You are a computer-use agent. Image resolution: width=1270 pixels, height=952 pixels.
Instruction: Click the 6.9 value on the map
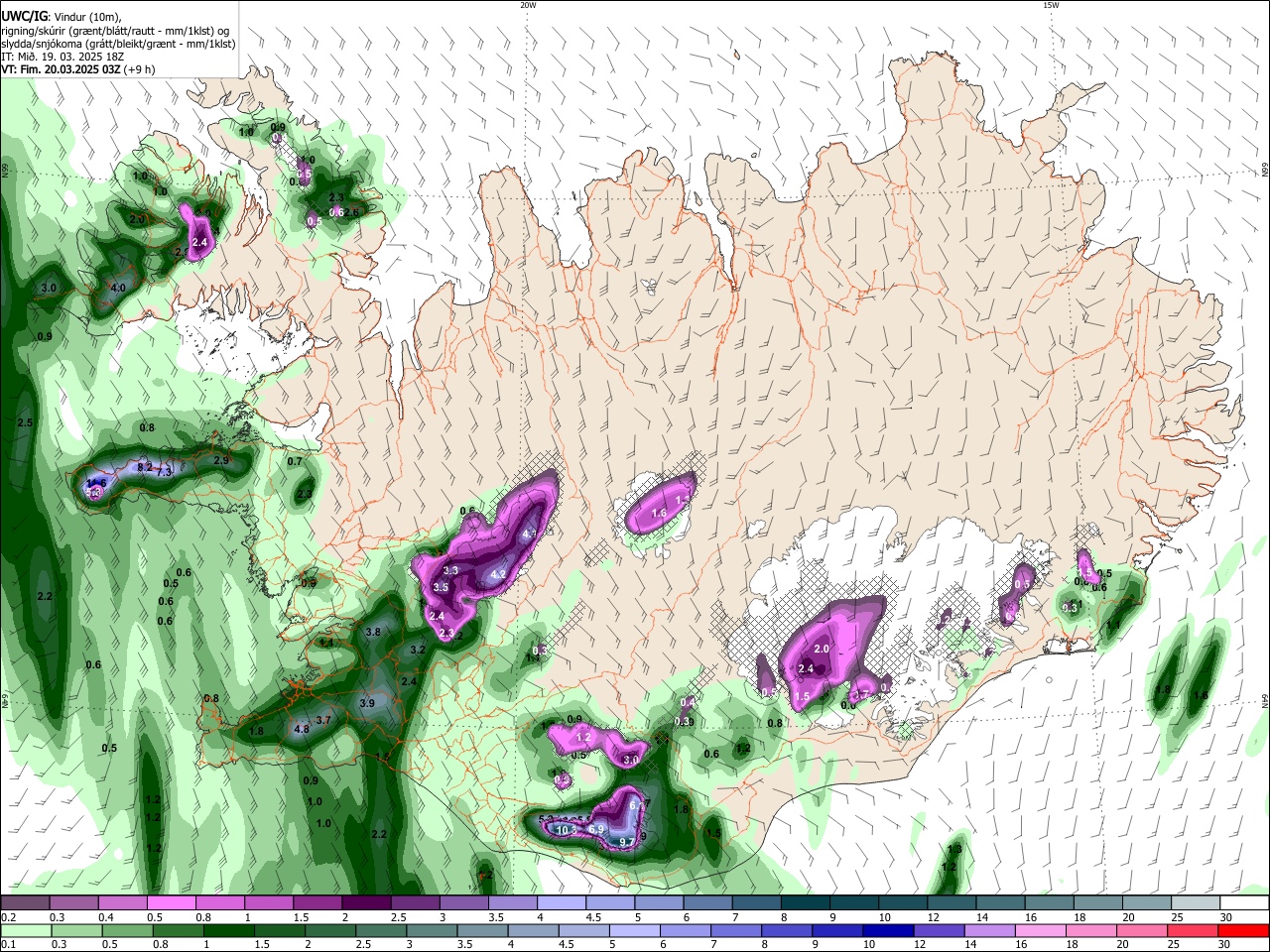(596, 829)
